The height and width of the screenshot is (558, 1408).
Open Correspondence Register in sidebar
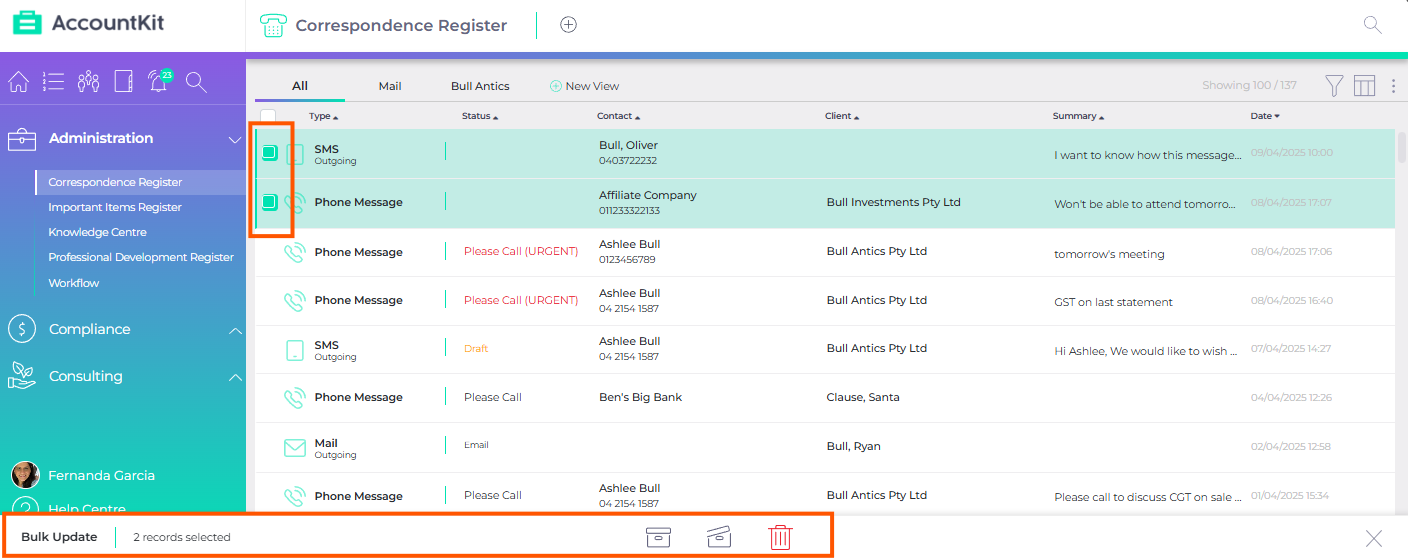pos(115,182)
